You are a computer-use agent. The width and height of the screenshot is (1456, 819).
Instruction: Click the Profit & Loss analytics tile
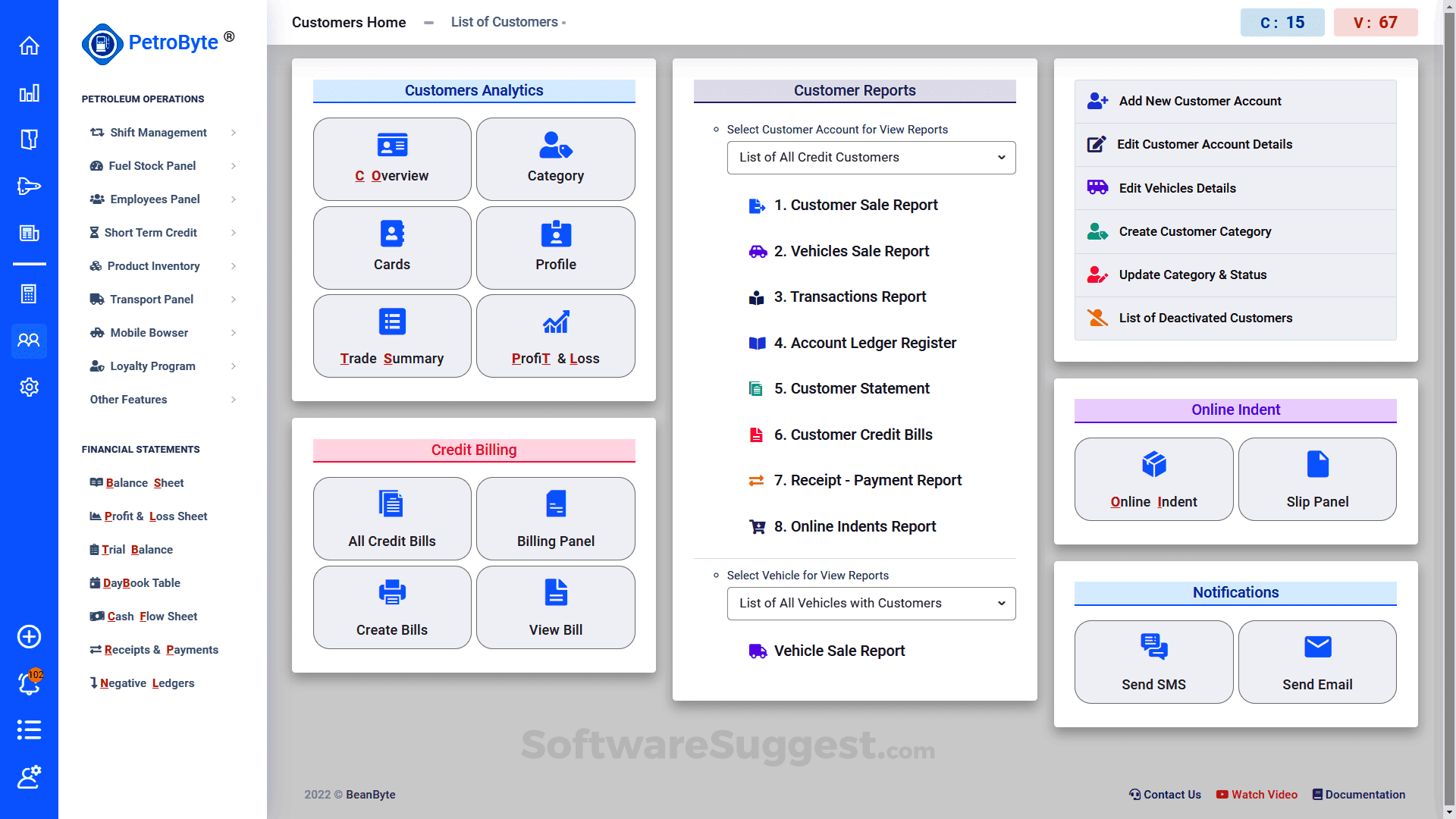555,336
